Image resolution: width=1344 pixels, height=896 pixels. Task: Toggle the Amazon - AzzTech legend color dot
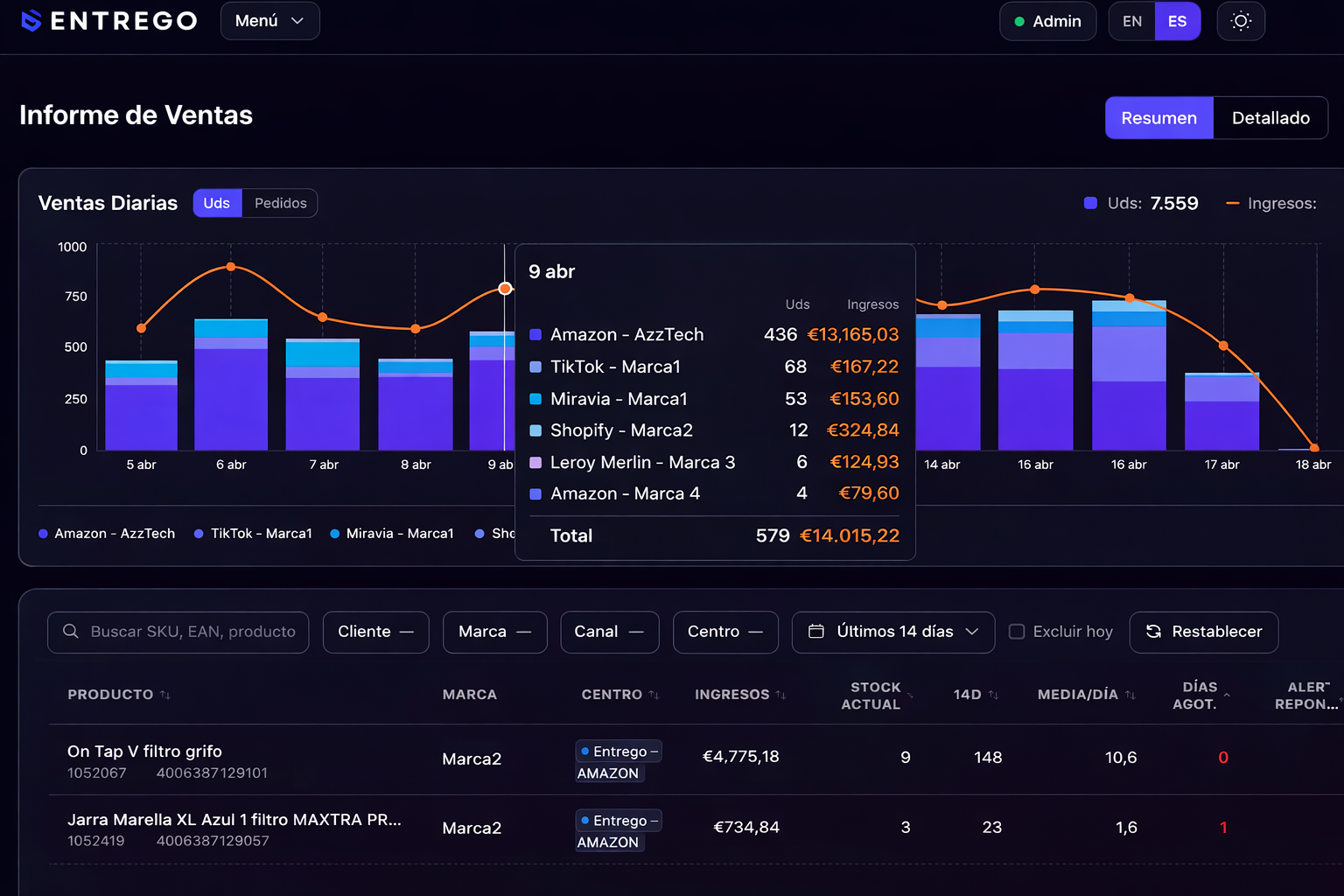(43, 534)
